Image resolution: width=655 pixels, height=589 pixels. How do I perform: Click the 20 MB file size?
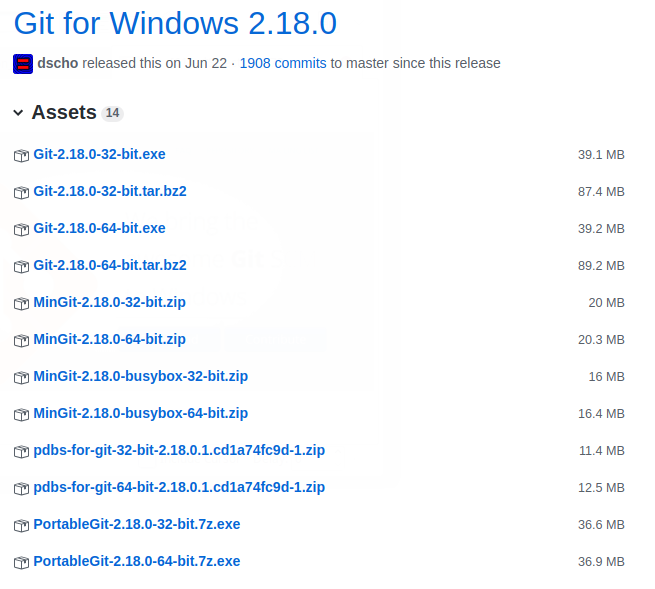coord(607,302)
